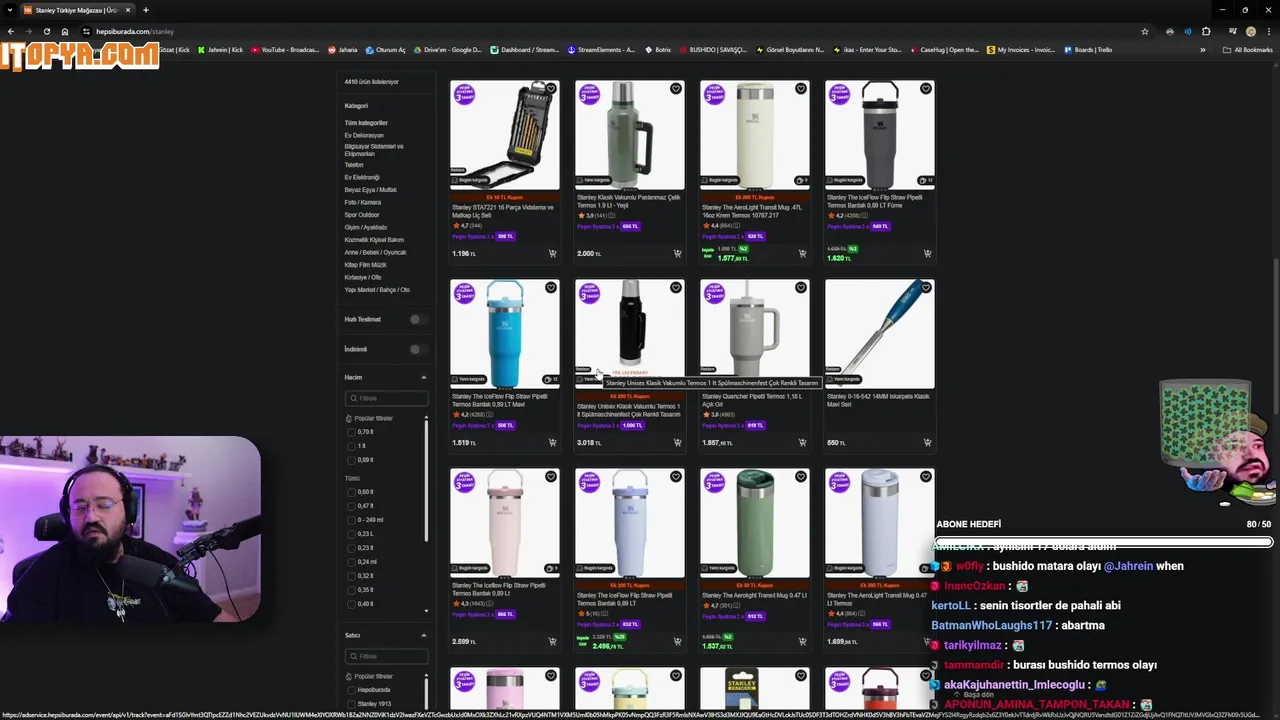Image resolution: width=1280 pixels, height=720 pixels.
Task: Open the lilac IceFlow Flip Straw tumbler image
Action: coord(630,523)
